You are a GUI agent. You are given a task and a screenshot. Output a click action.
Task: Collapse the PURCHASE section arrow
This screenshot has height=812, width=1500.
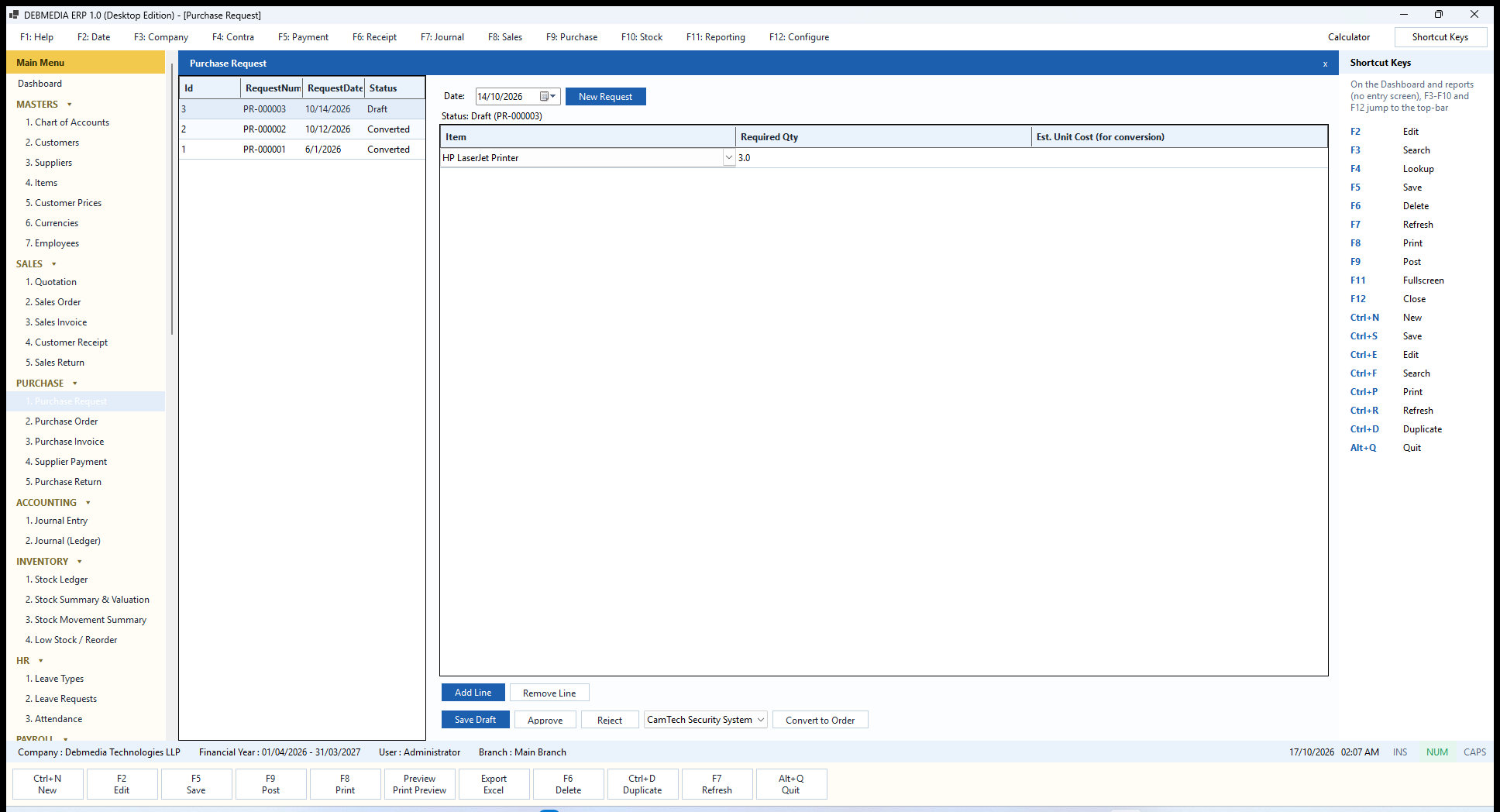pyautogui.click(x=75, y=384)
